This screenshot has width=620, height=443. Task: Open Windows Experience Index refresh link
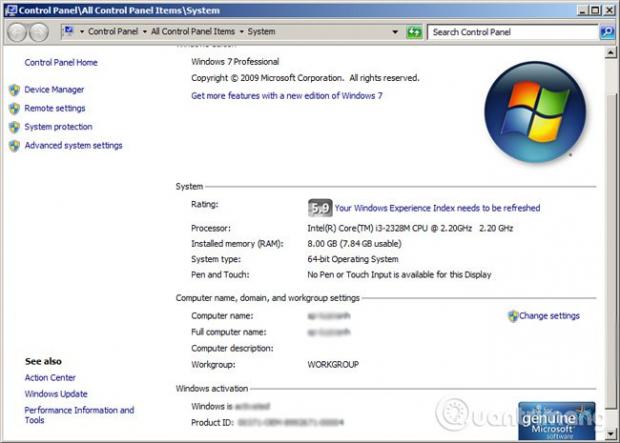click(x=437, y=208)
